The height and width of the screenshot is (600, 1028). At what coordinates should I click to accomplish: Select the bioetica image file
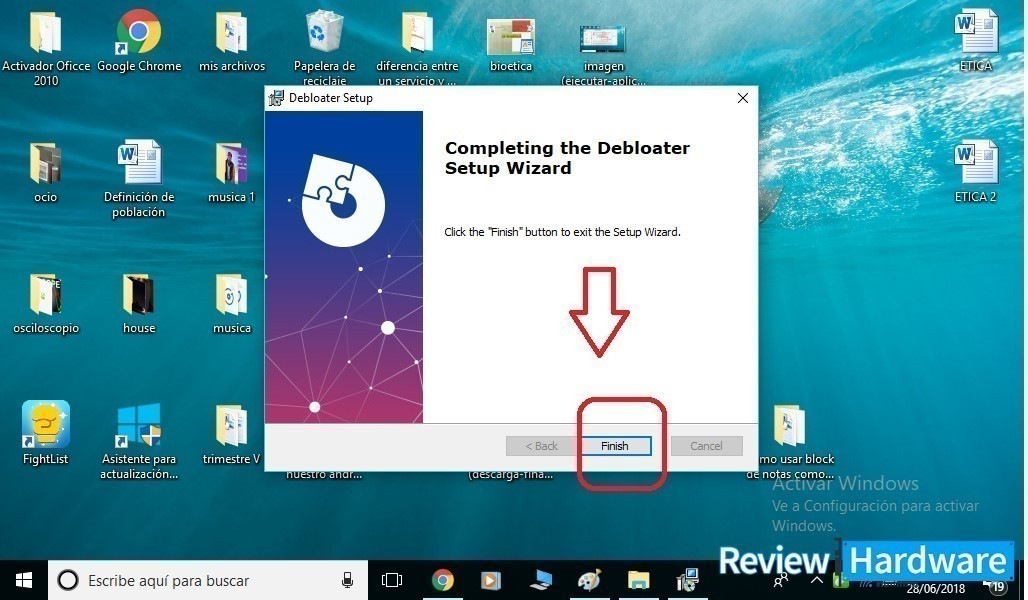511,43
